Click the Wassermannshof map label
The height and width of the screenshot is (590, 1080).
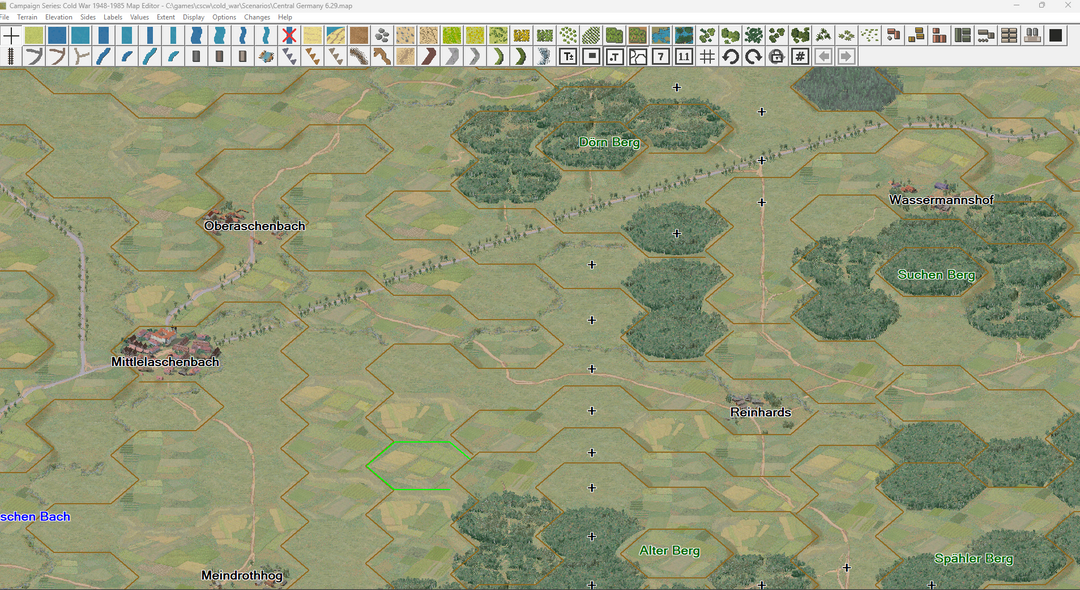942,200
